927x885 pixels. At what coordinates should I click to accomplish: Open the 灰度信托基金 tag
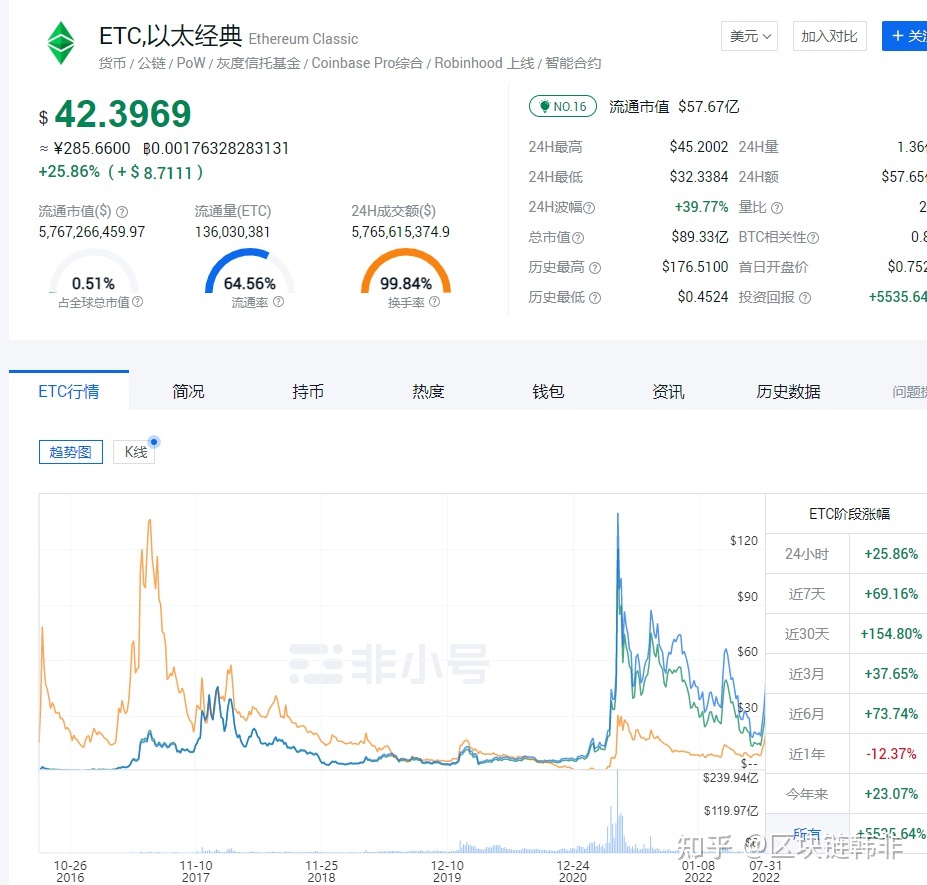(258, 63)
